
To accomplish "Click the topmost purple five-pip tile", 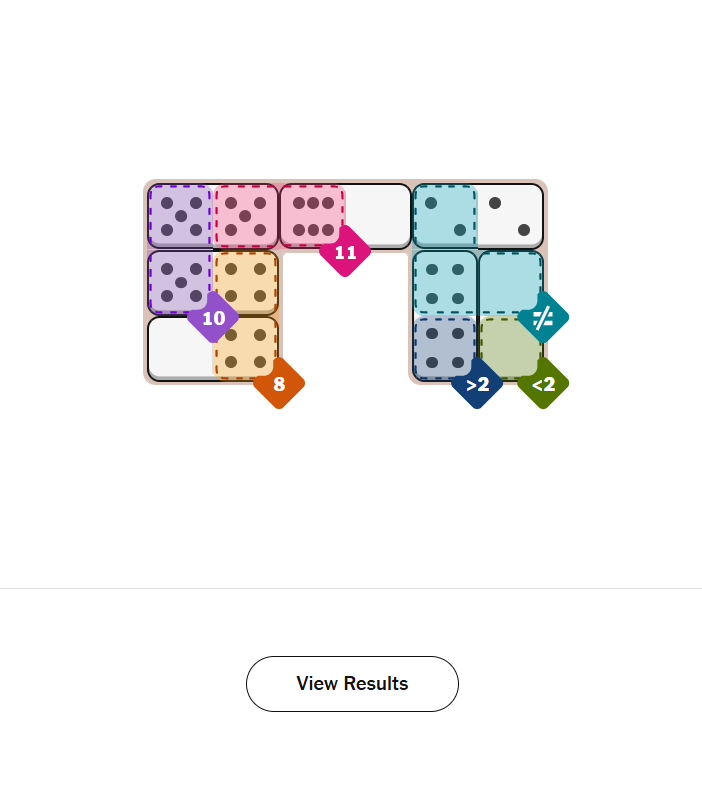I will click(x=180, y=216).
